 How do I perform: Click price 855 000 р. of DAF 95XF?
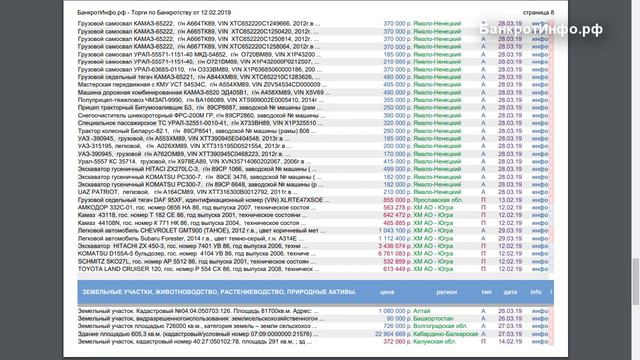397,200
